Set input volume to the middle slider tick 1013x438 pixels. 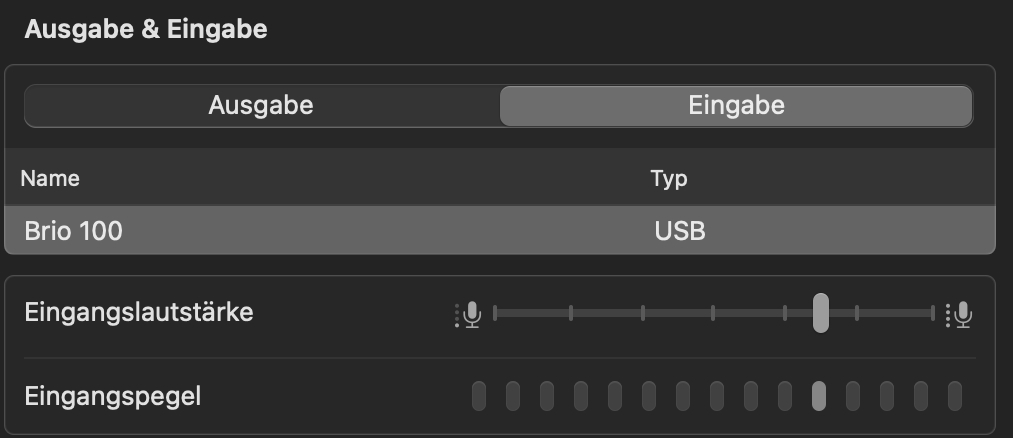(713, 313)
